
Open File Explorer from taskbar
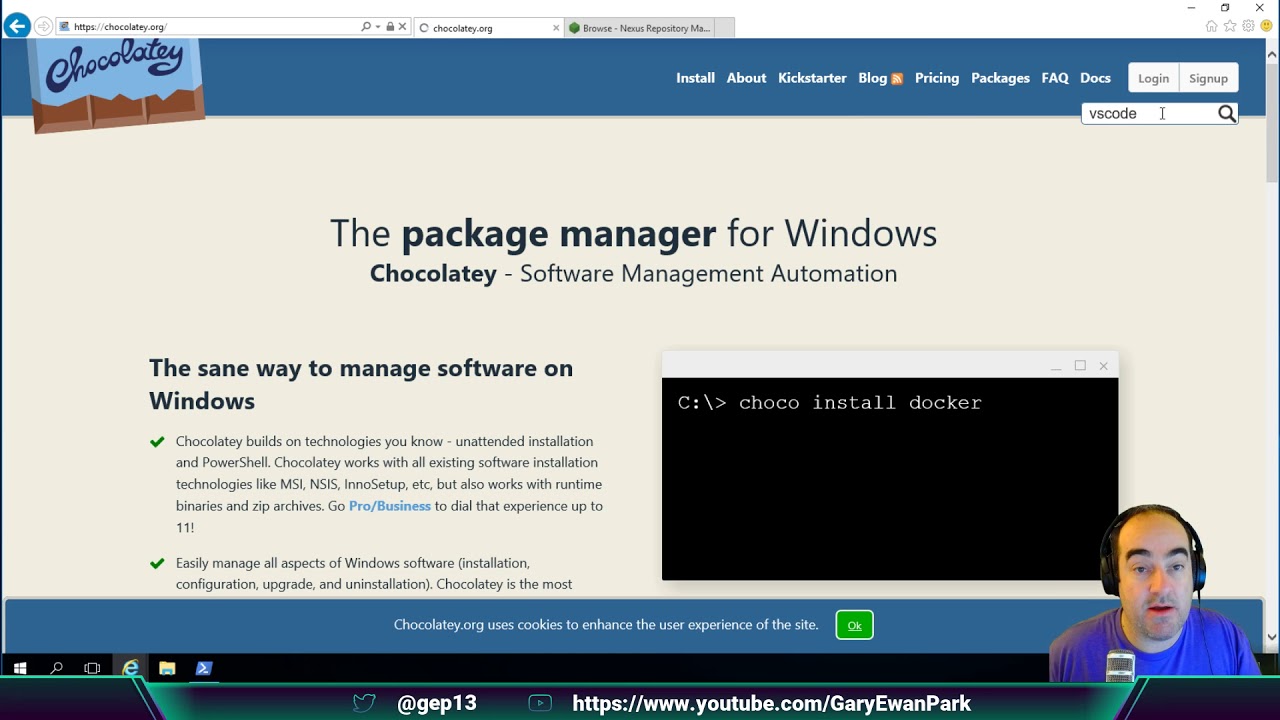167,668
